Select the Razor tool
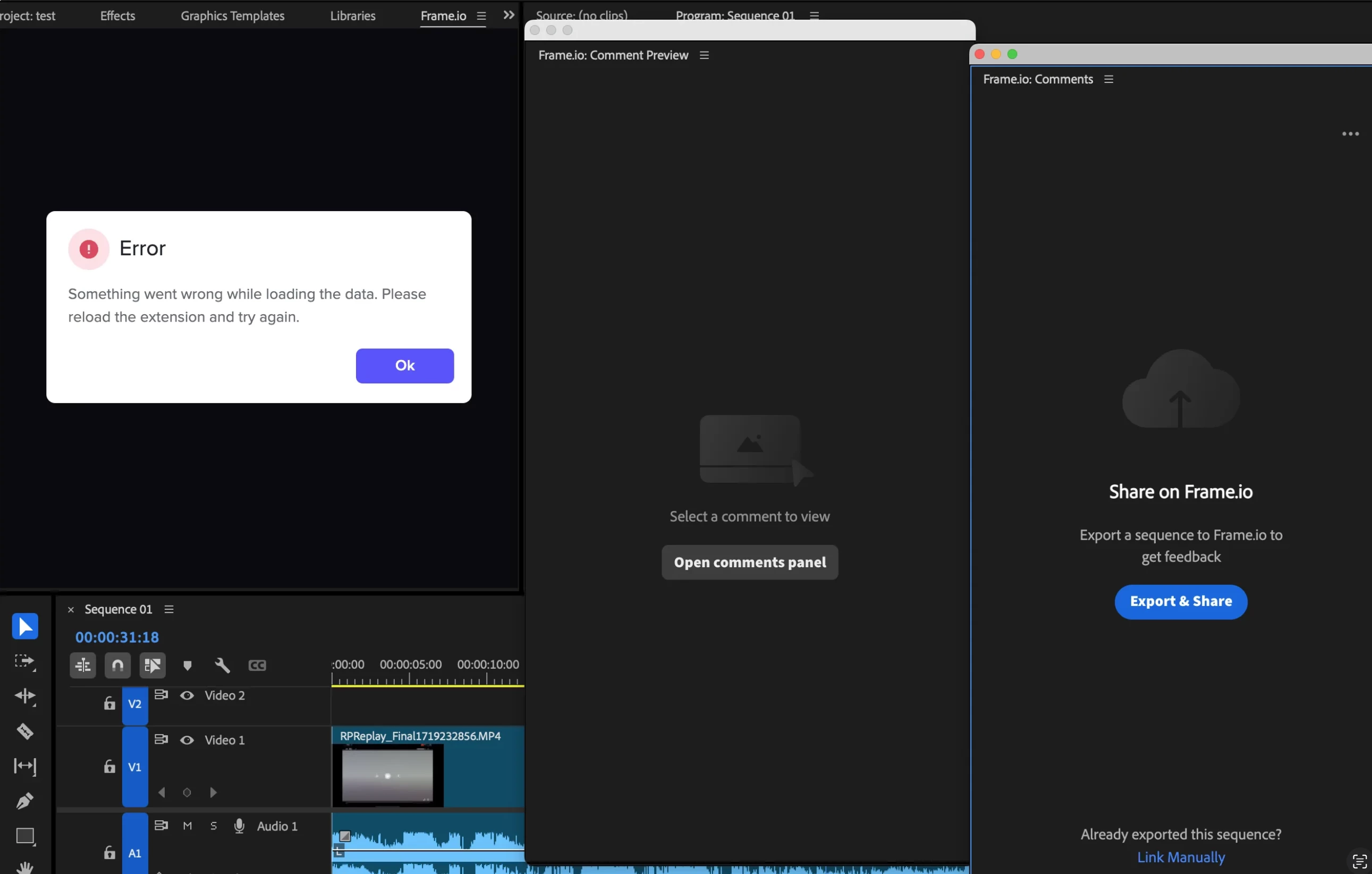The width and height of the screenshot is (1372, 874). coord(24,731)
